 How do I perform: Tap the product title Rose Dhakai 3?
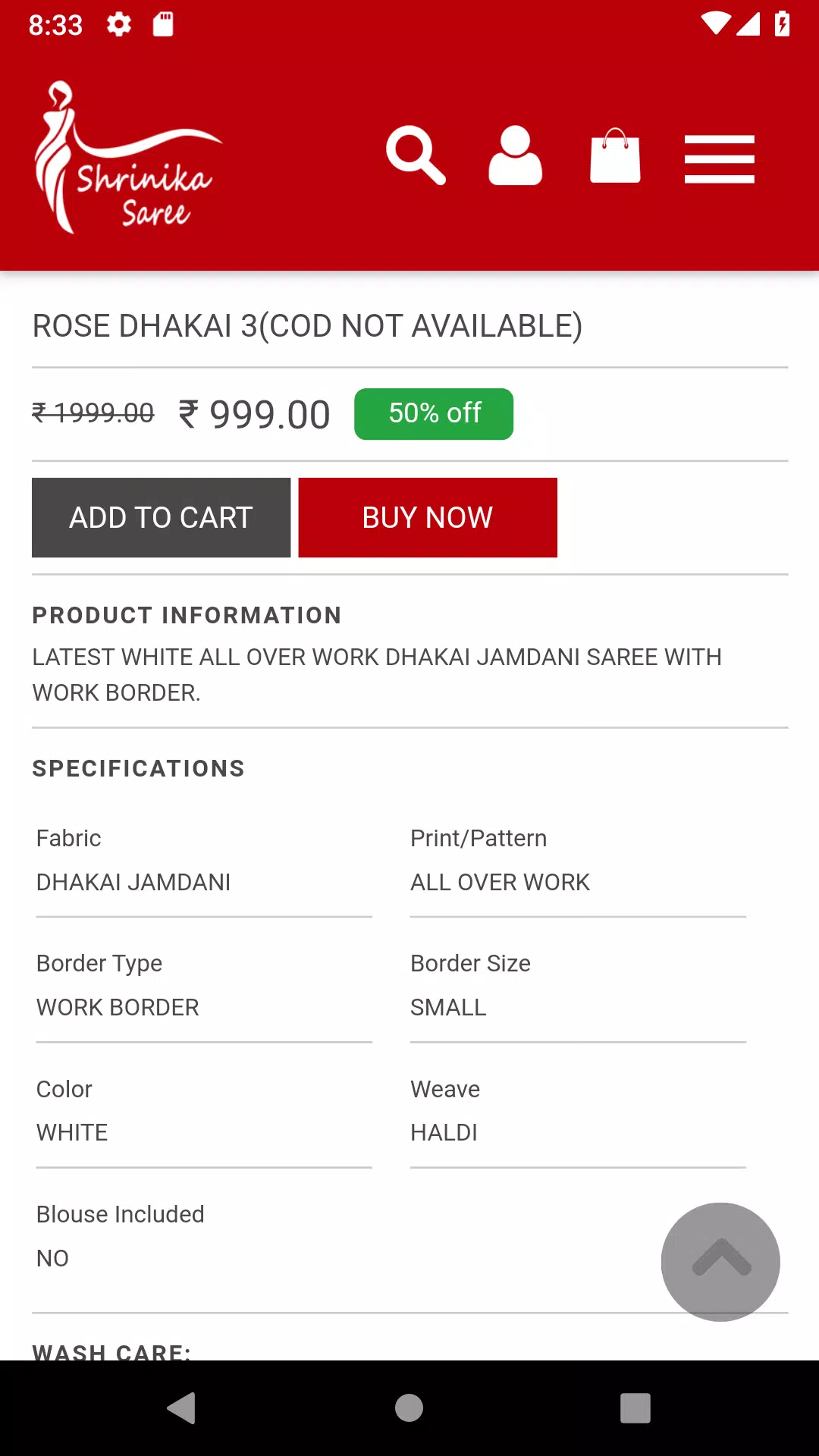(307, 326)
